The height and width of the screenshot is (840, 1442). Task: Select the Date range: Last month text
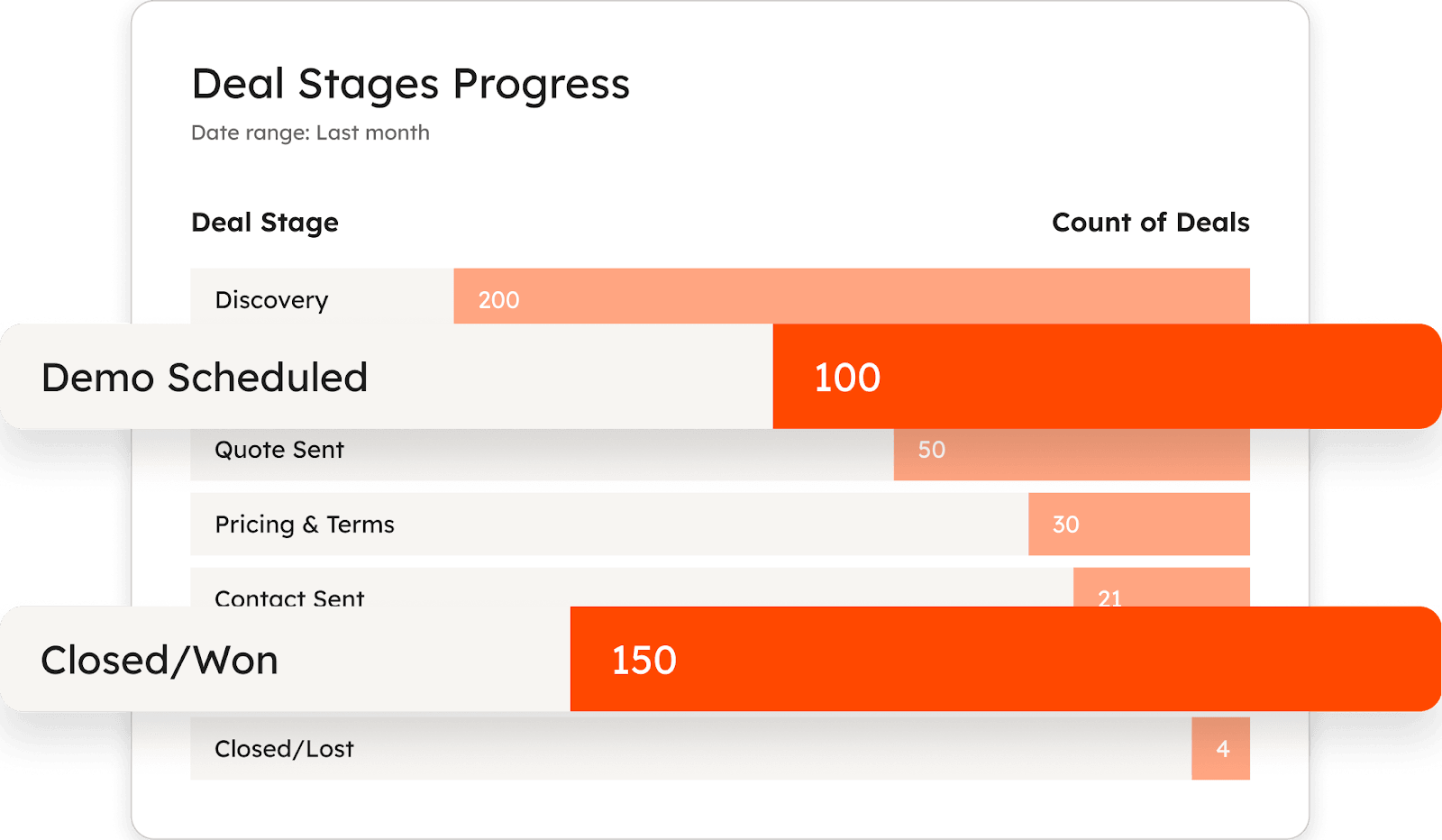[310, 133]
